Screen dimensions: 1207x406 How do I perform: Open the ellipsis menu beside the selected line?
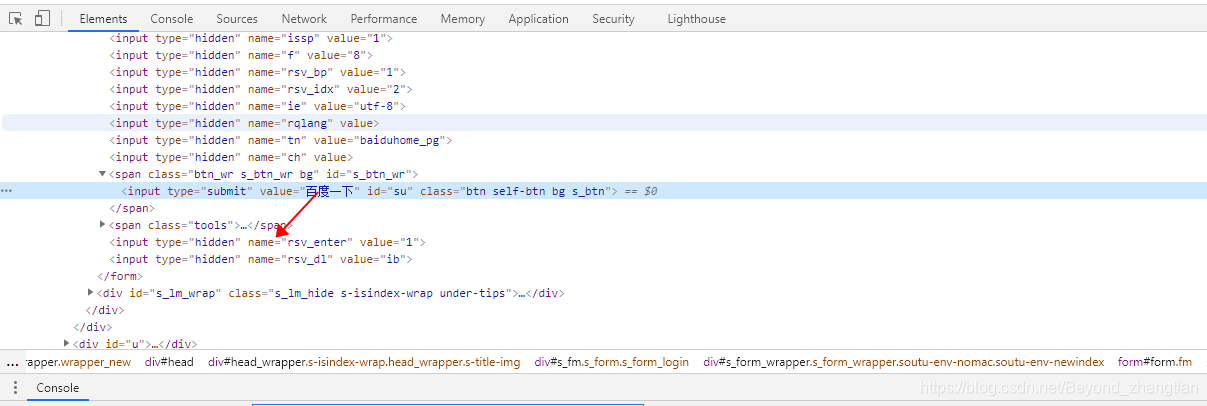6,191
